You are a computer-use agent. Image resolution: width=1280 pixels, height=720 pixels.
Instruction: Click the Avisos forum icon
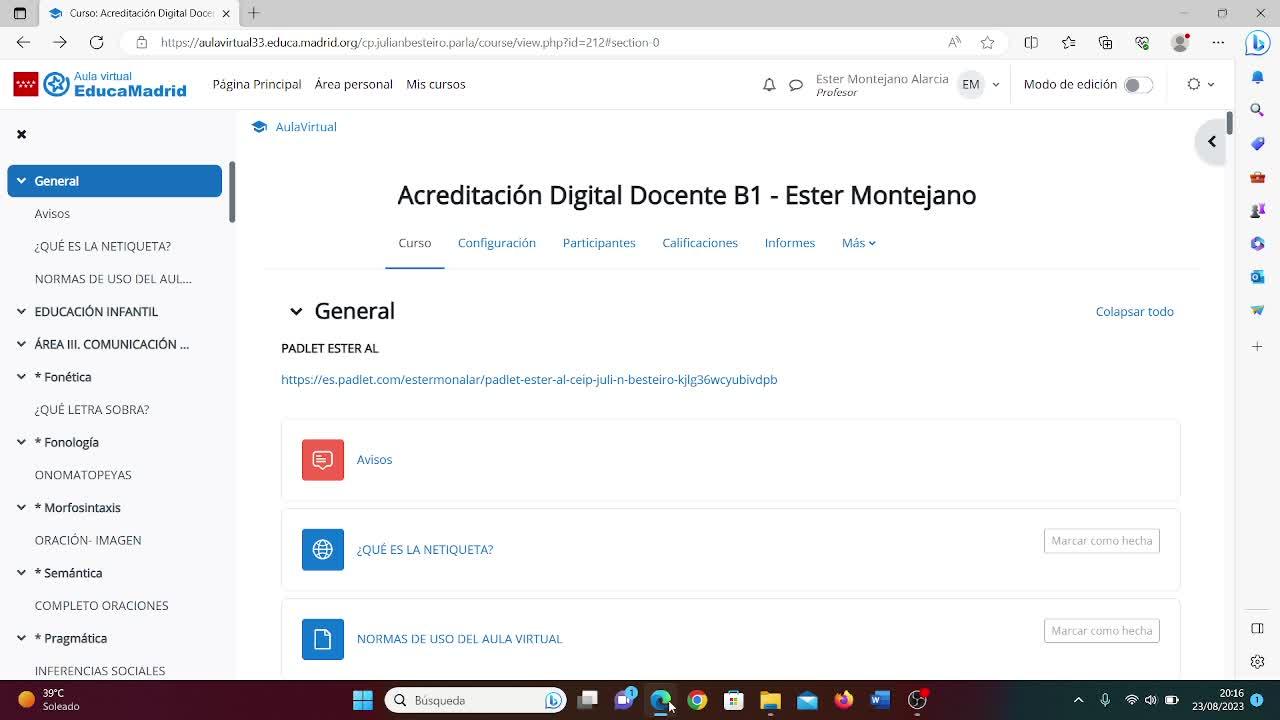pyautogui.click(x=323, y=460)
